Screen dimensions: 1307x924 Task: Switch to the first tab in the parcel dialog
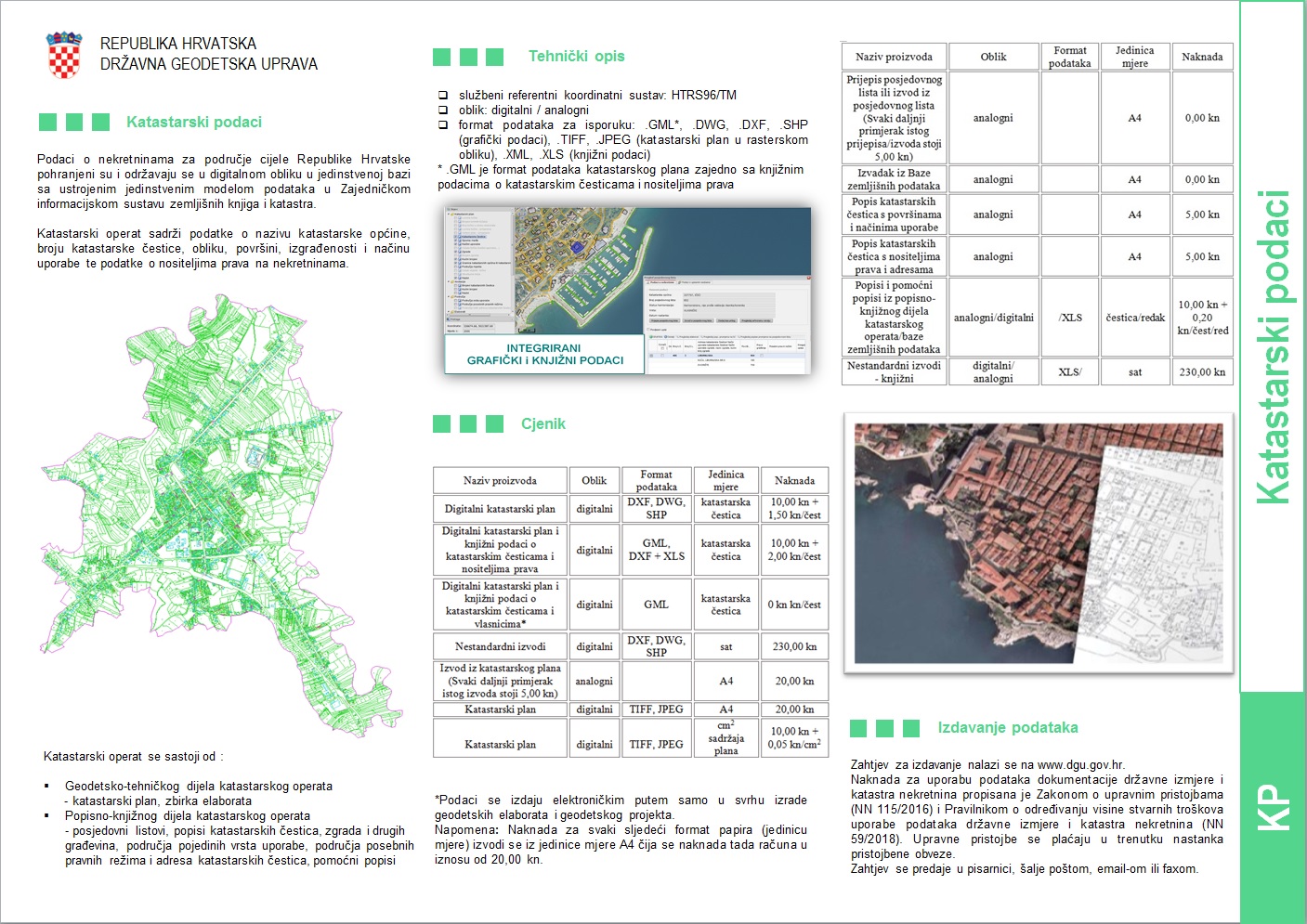coord(662,282)
